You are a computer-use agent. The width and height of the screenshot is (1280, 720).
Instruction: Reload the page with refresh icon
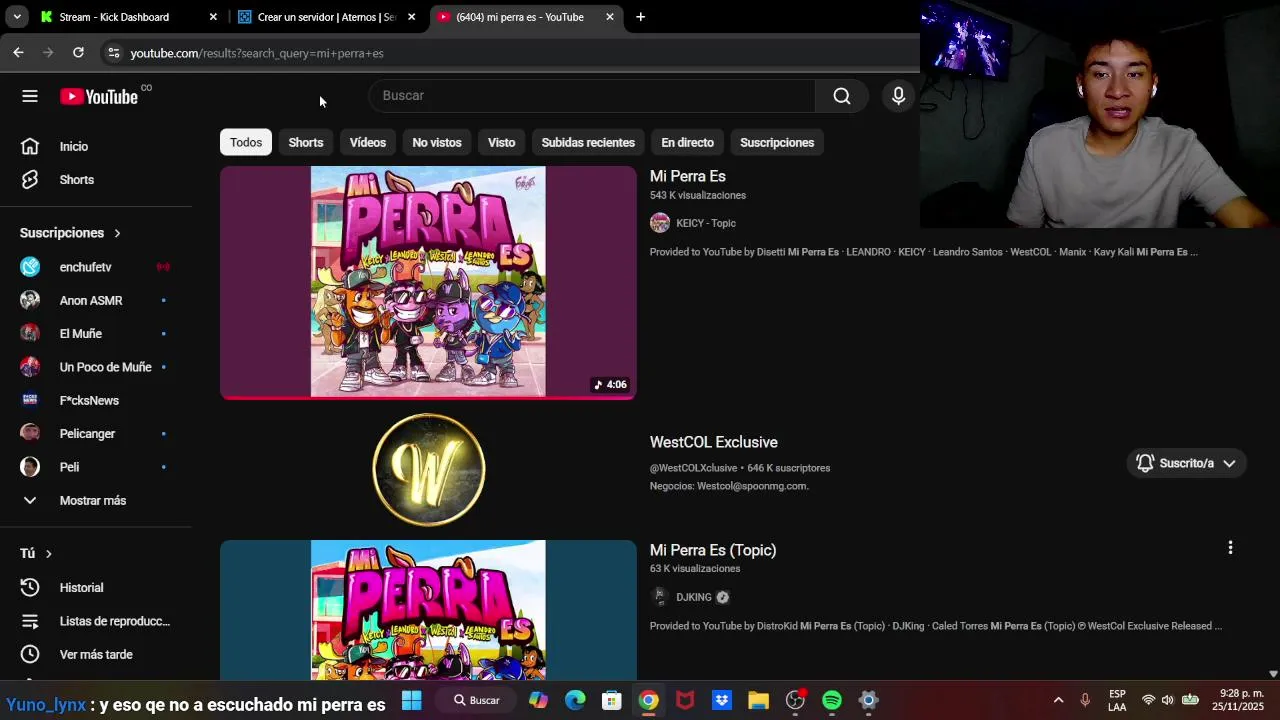tap(78, 53)
